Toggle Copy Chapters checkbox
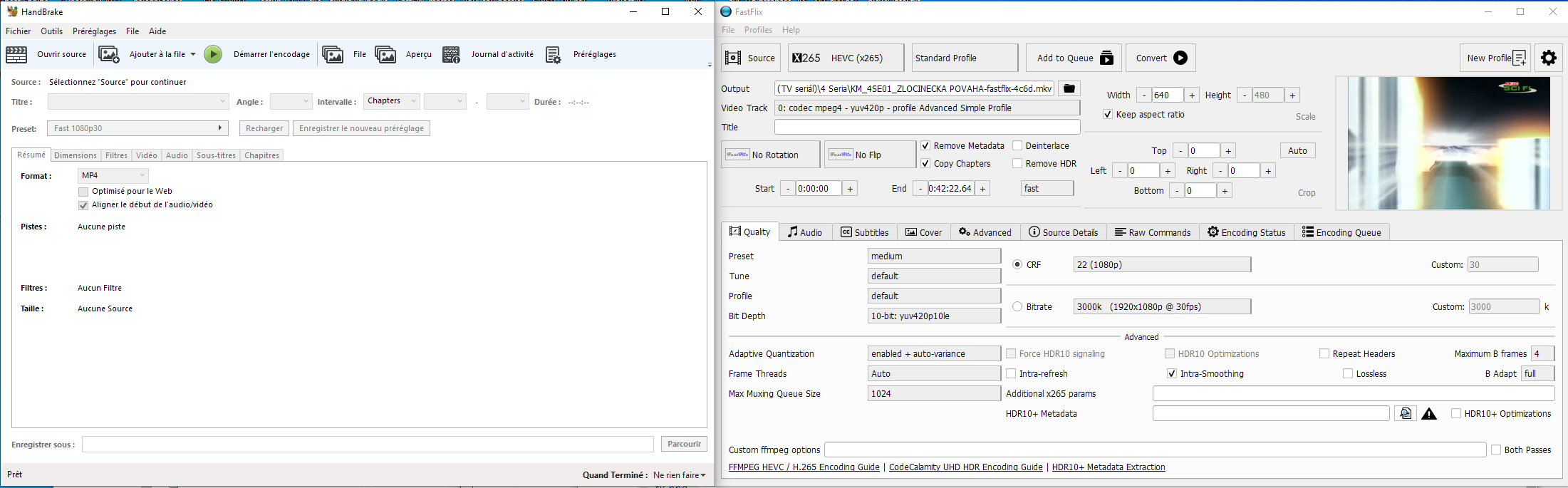Image resolution: width=1568 pixels, height=488 pixels. pyautogui.click(x=925, y=163)
